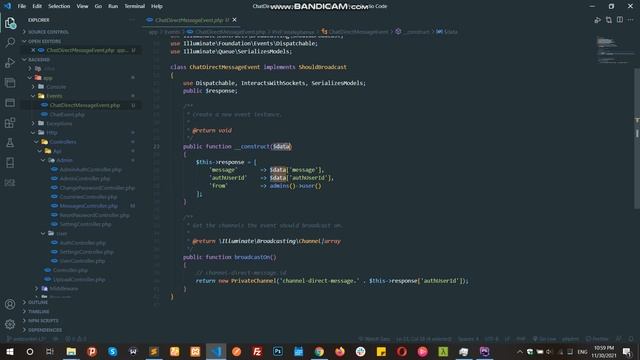
Task: Open AuthController.php in User folder
Action: point(82,243)
